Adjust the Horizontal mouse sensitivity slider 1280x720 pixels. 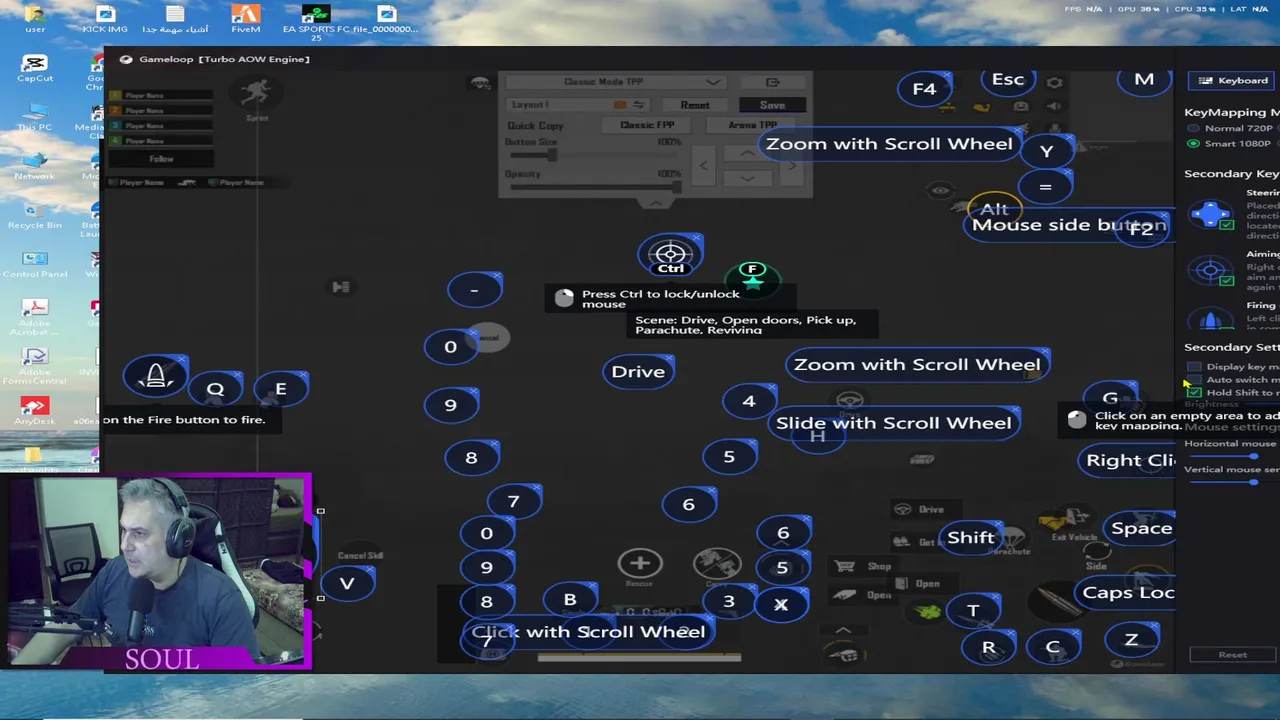(1253, 456)
